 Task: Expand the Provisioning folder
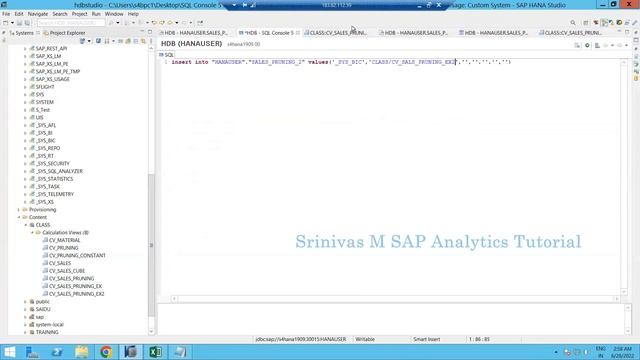pyautogui.click(x=19, y=210)
